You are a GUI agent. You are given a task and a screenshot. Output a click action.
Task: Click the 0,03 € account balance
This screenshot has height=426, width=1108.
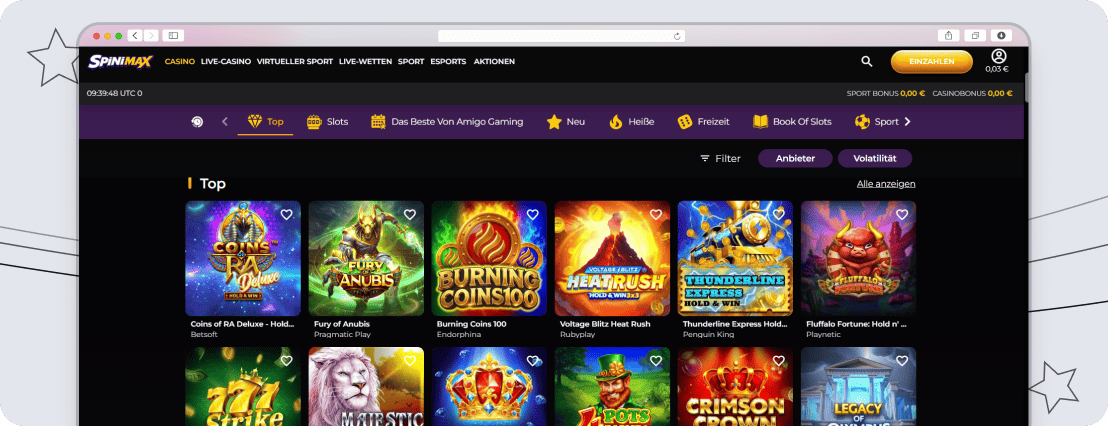(997, 69)
